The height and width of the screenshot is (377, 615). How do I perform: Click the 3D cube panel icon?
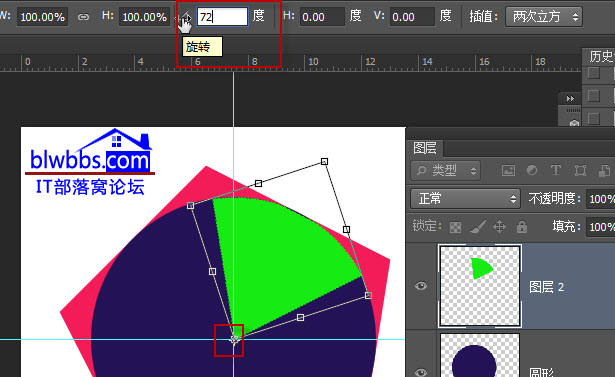[x=574, y=123]
